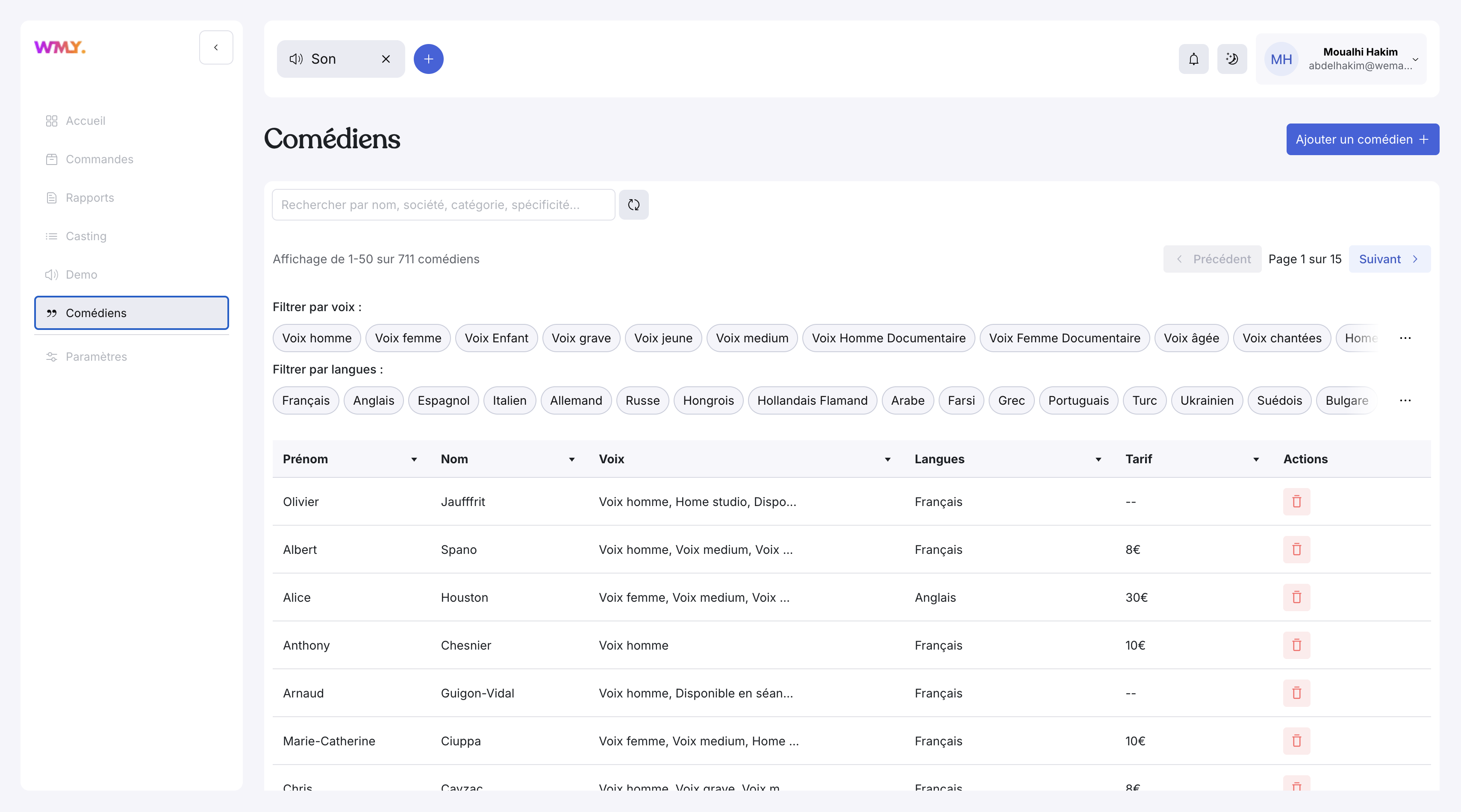This screenshot has width=1461, height=812.
Task: Toggle the Voix femme filter chip
Action: coord(408,338)
